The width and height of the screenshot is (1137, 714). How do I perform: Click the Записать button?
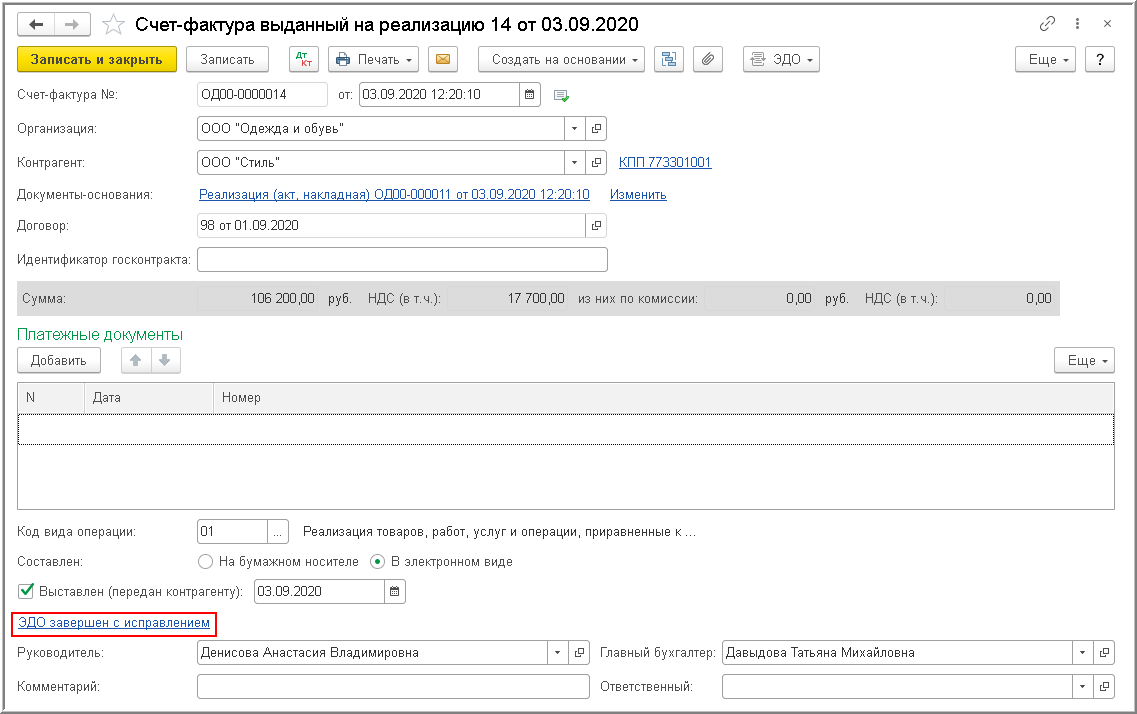227,59
